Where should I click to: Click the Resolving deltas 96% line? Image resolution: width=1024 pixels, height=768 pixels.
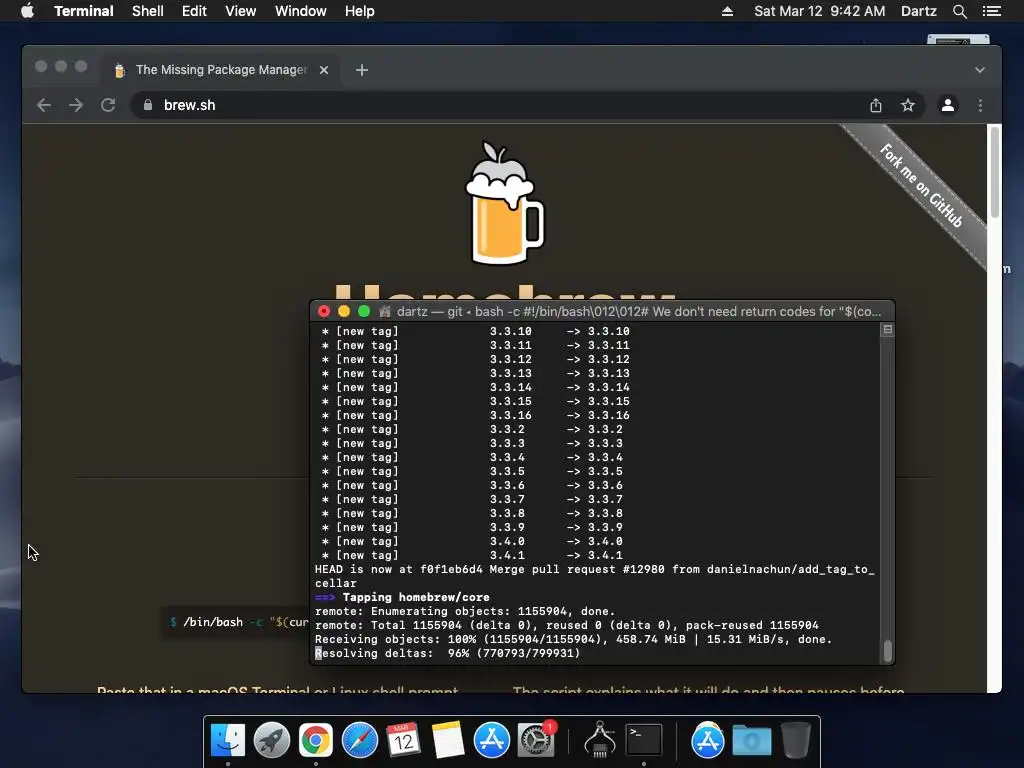click(x=447, y=654)
